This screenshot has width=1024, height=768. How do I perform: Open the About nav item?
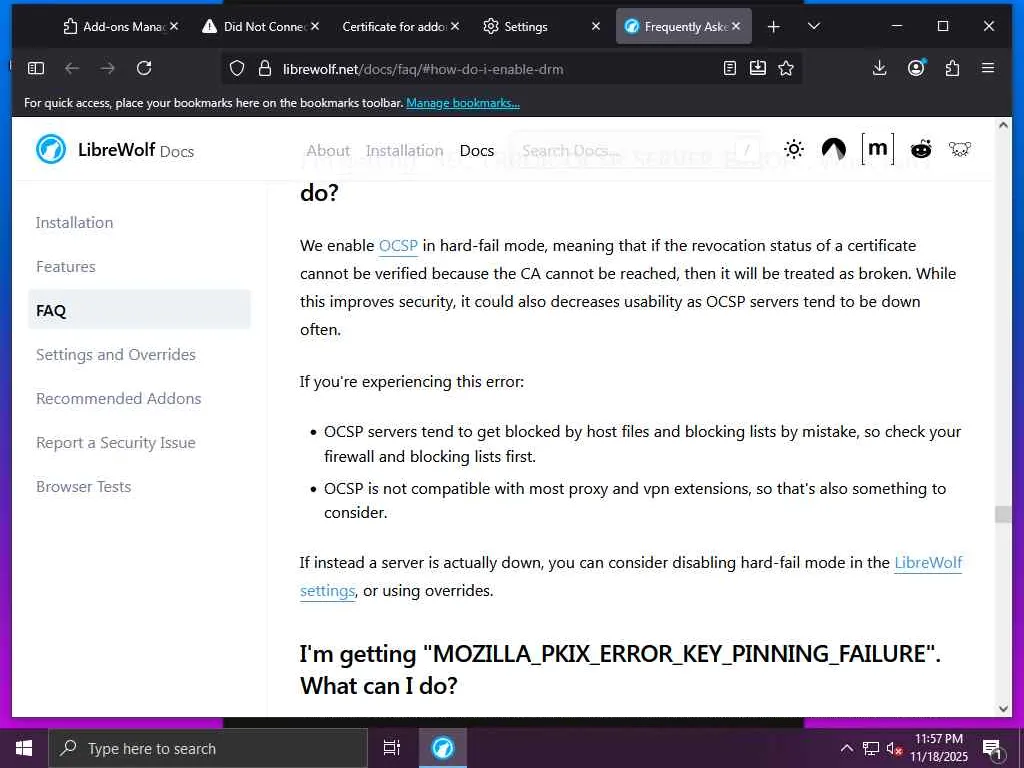[x=328, y=151]
